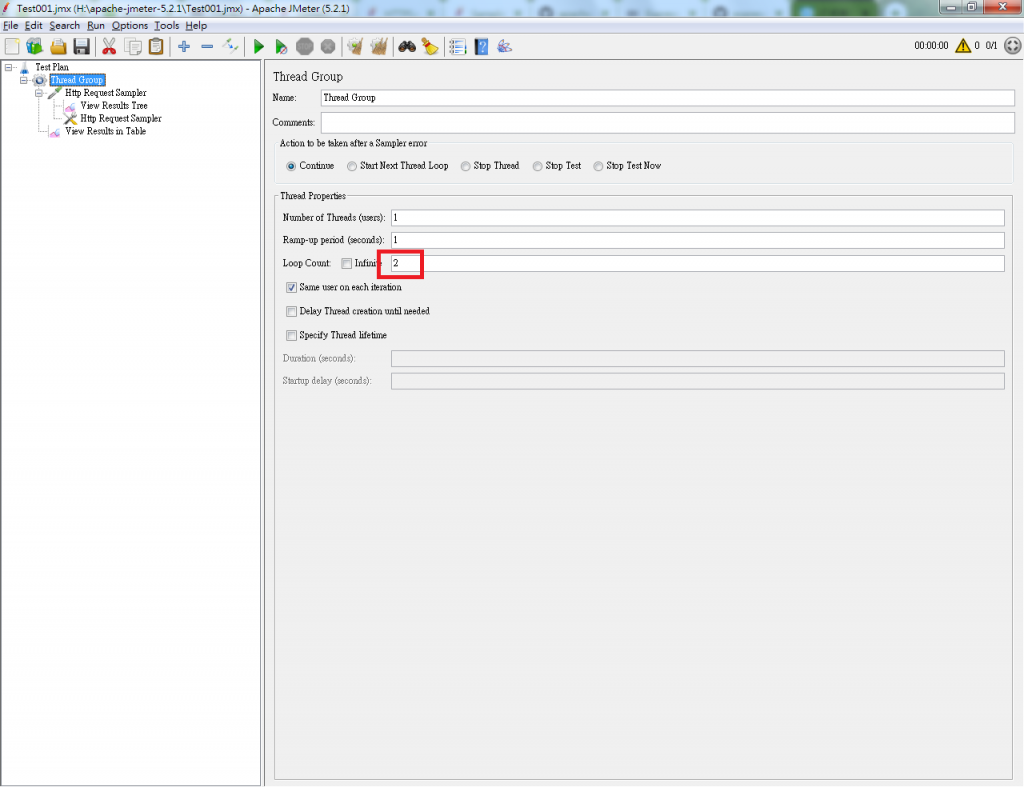The width and height of the screenshot is (1024, 787).
Task: Click the 00:00:00 elapsed time display
Action: pos(931,46)
